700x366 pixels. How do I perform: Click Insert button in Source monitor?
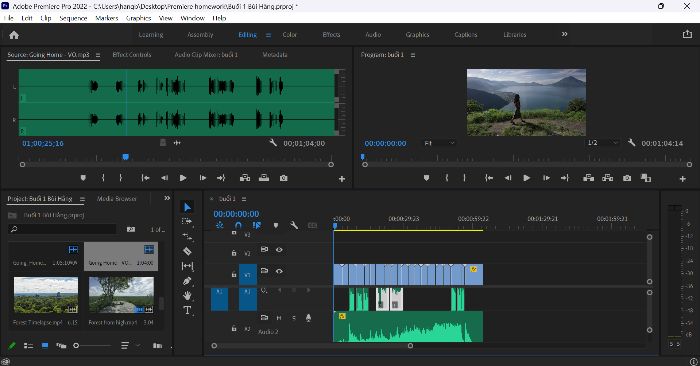tap(245, 178)
